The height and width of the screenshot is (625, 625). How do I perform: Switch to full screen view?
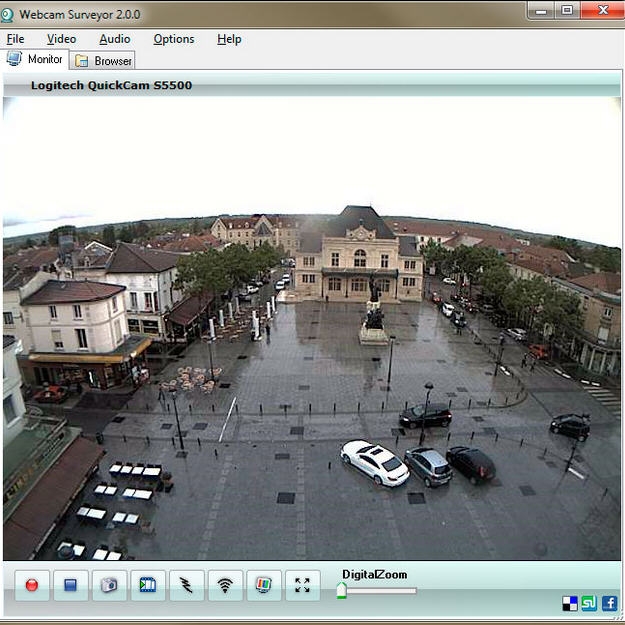pos(302,585)
